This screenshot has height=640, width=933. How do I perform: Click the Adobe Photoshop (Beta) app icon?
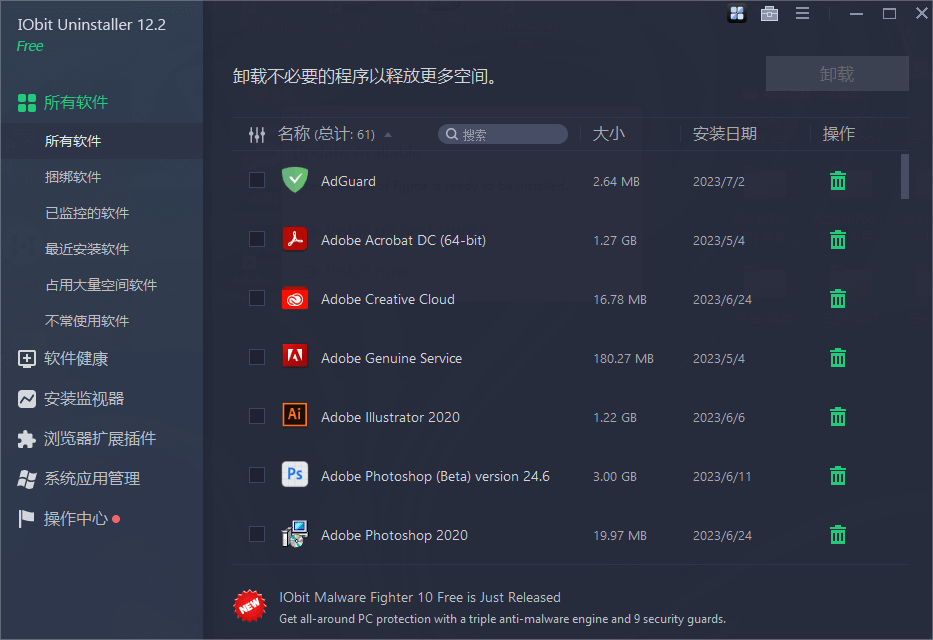pyautogui.click(x=294, y=475)
